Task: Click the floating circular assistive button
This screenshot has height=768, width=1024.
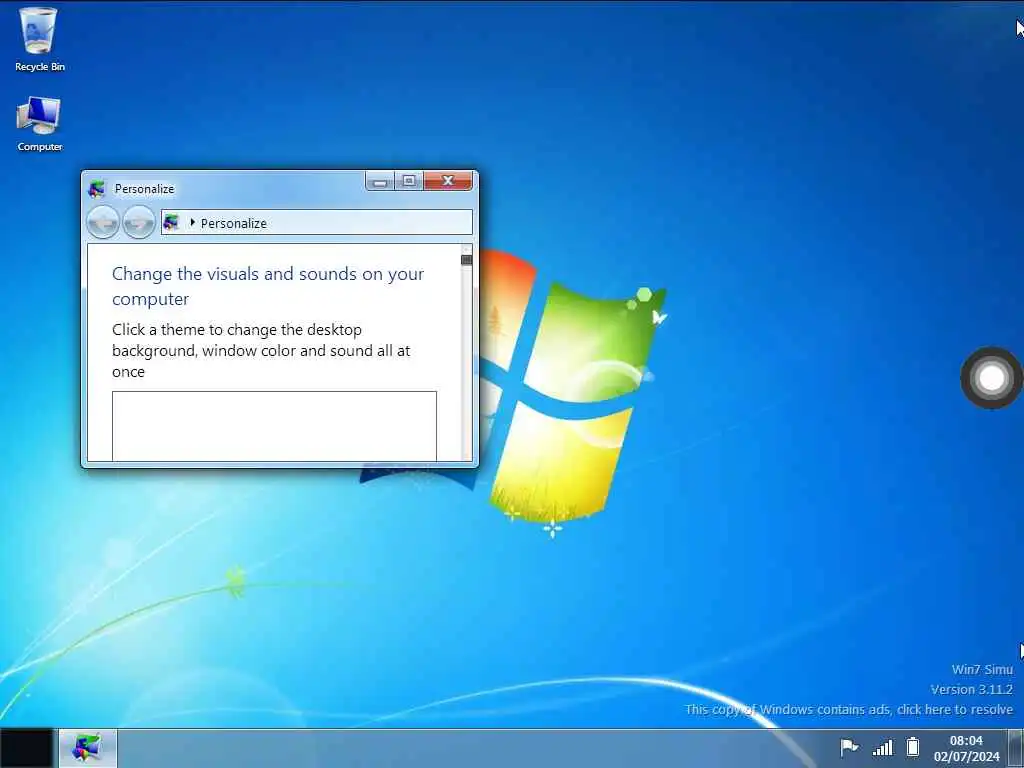Action: (x=991, y=378)
